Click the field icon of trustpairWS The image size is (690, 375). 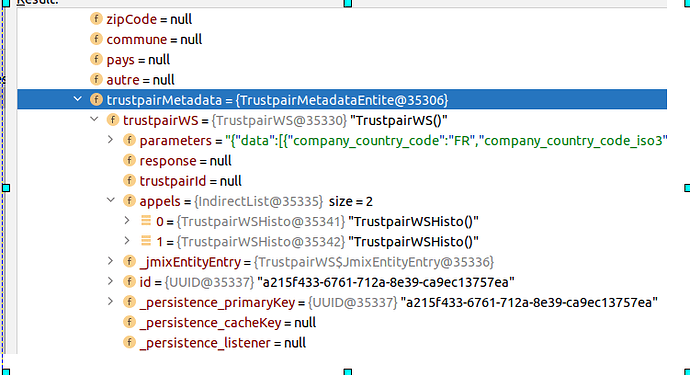tap(113, 120)
